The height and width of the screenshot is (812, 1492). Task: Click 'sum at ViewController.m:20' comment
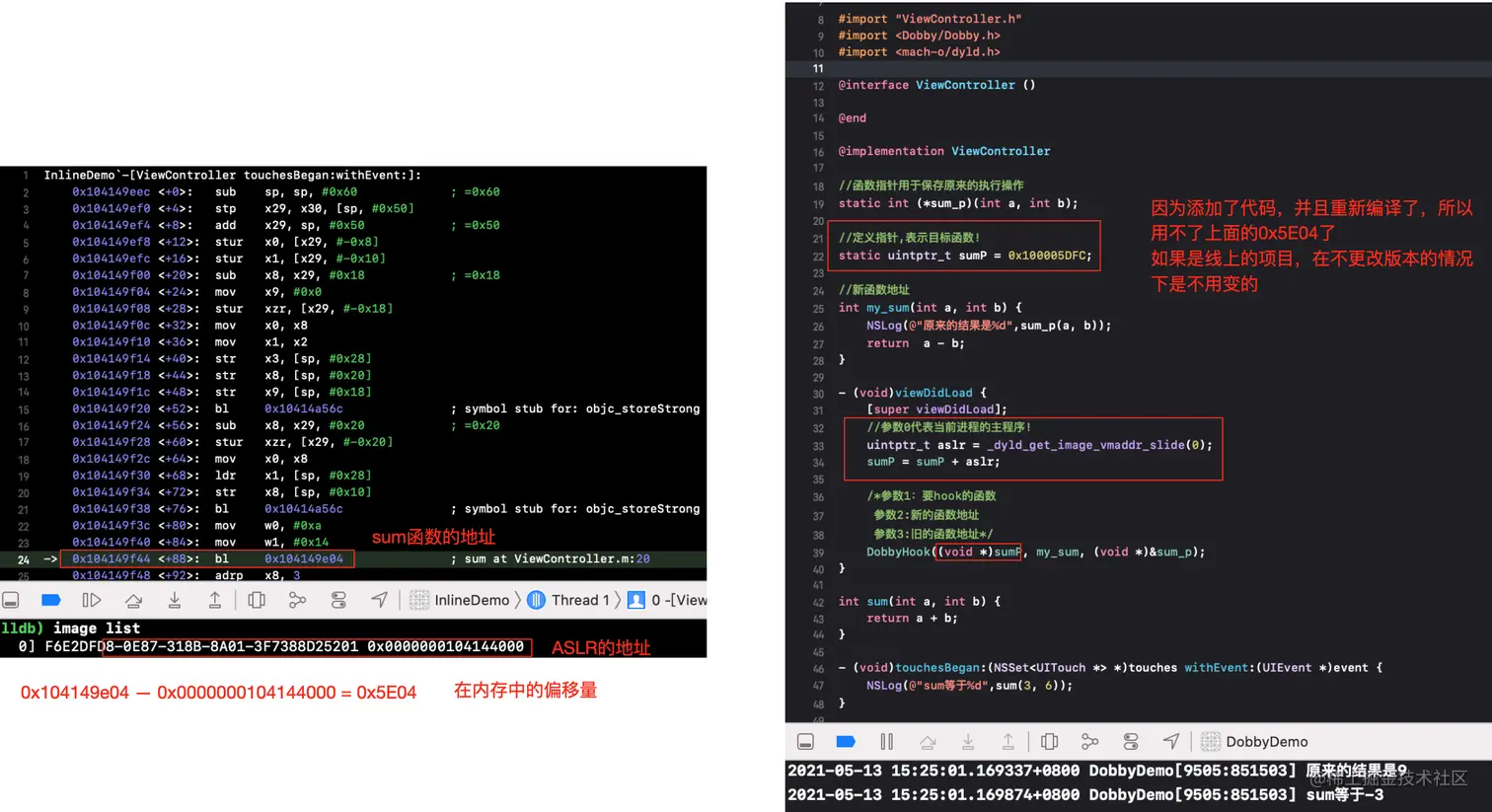tap(557, 558)
